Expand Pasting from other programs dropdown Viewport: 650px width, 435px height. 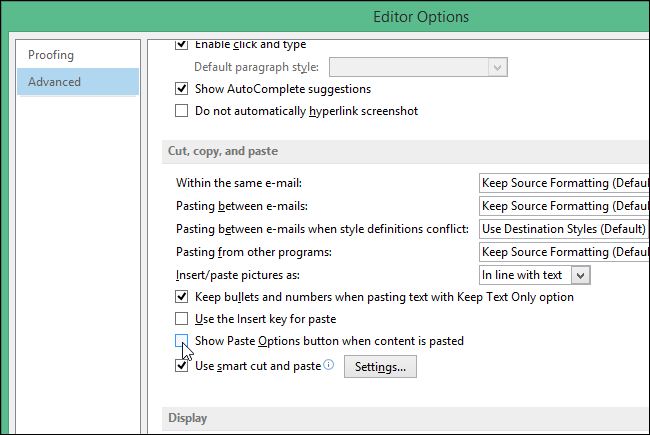(x=563, y=252)
